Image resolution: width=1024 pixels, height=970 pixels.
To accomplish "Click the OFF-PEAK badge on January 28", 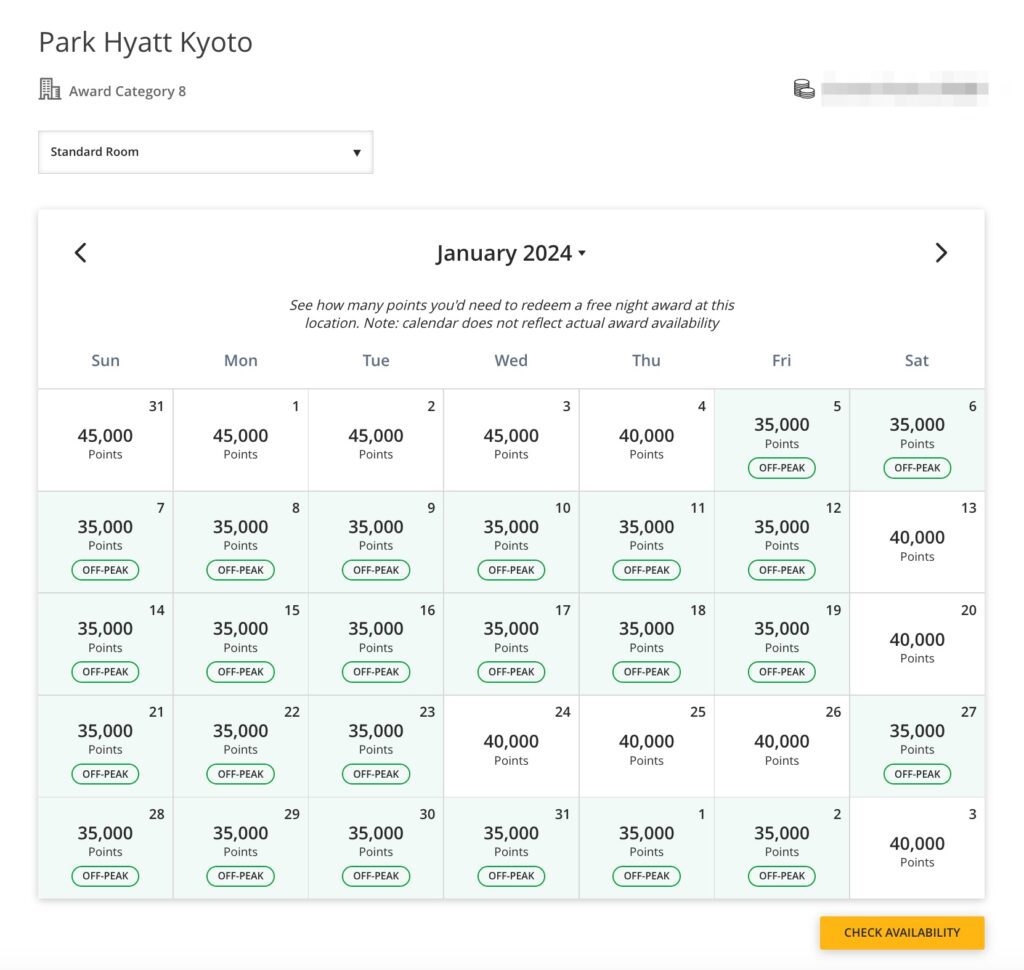I will click(x=105, y=876).
